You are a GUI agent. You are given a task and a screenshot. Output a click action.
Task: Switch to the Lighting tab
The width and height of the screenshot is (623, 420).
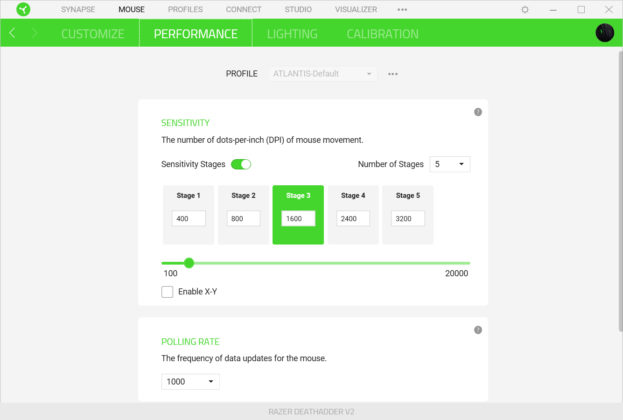[x=292, y=34]
